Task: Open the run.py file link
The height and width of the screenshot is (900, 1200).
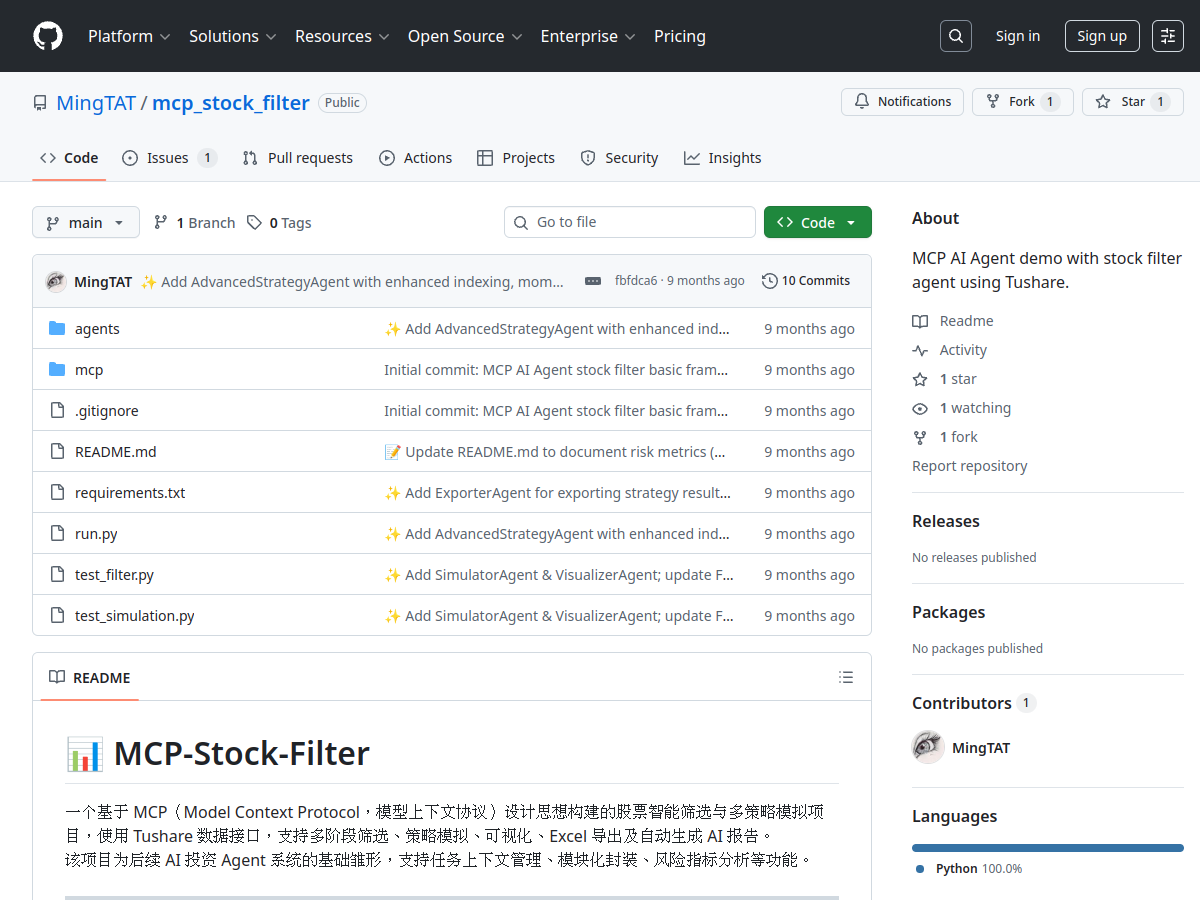Action: (96, 533)
